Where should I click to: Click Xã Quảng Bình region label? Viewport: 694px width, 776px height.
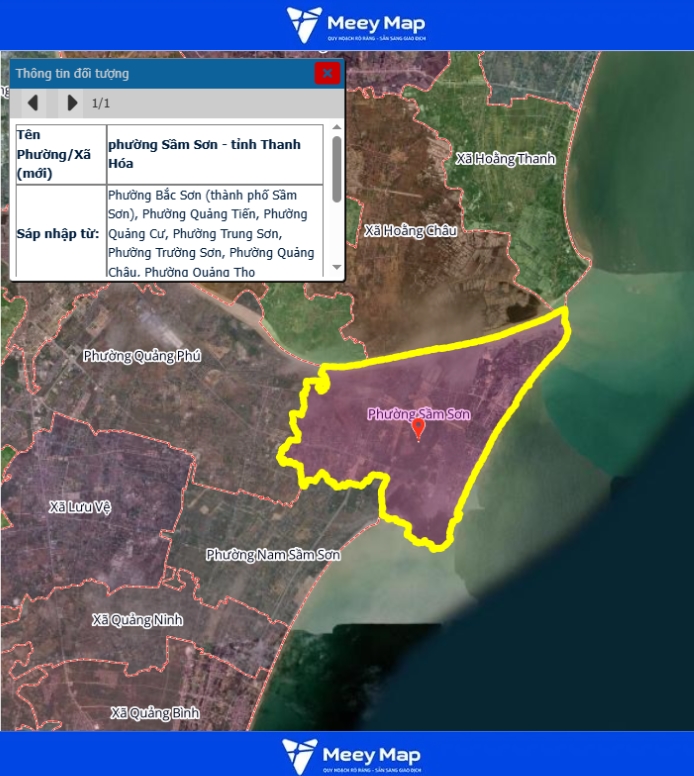155,712
